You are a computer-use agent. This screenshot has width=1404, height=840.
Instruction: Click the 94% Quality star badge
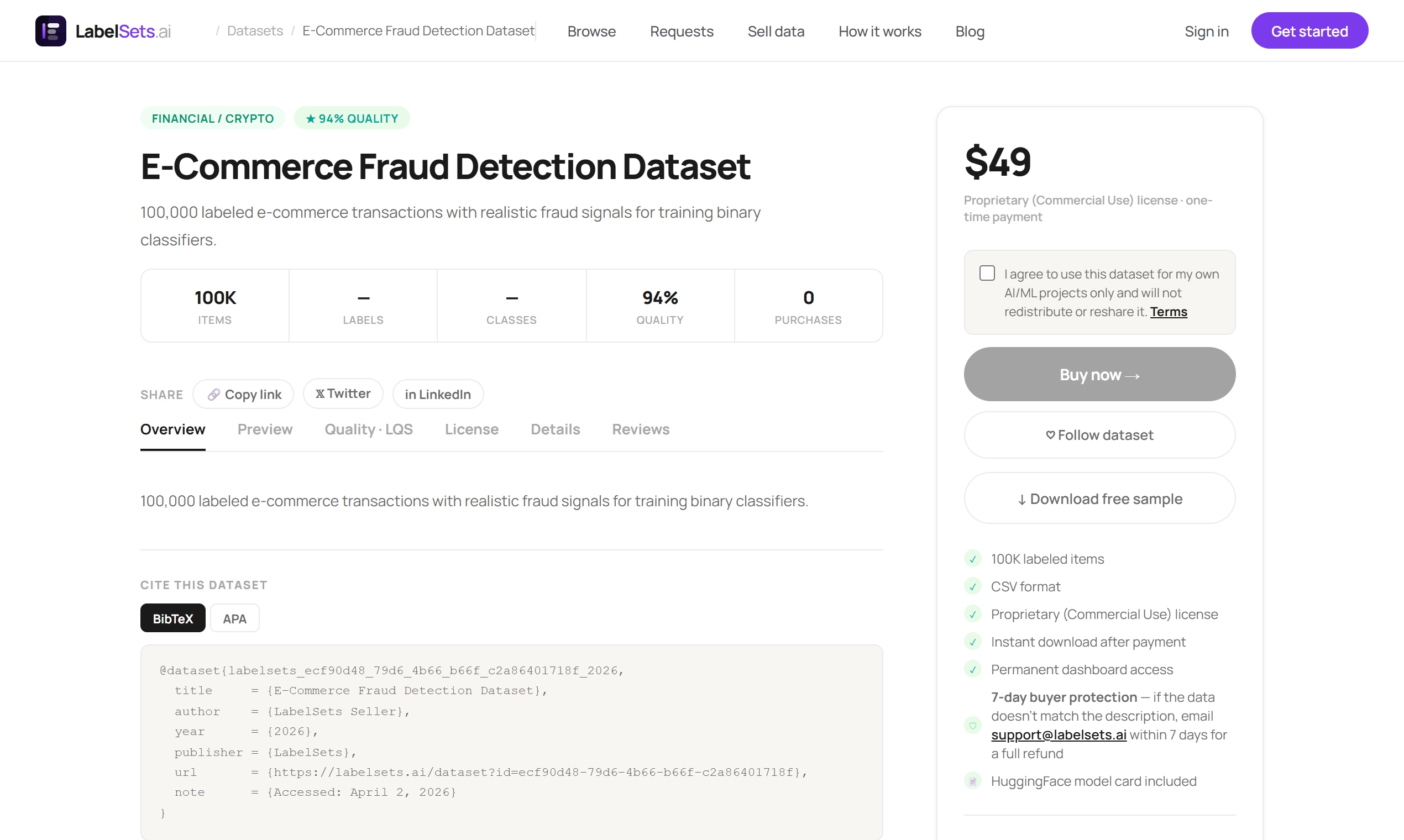(x=352, y=118)
